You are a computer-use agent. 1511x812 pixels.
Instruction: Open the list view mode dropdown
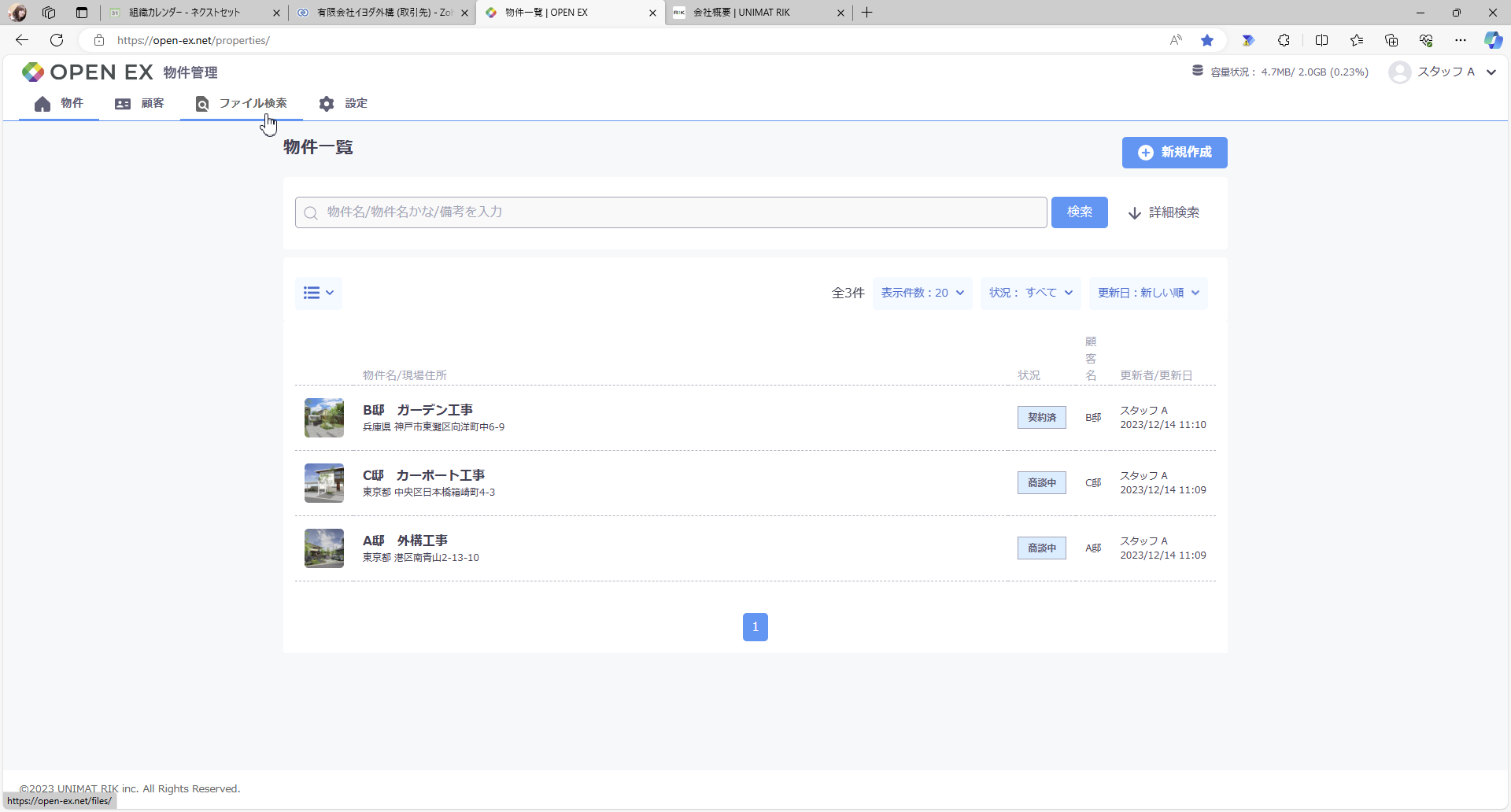pyautogui.click(x=319, y=293)
